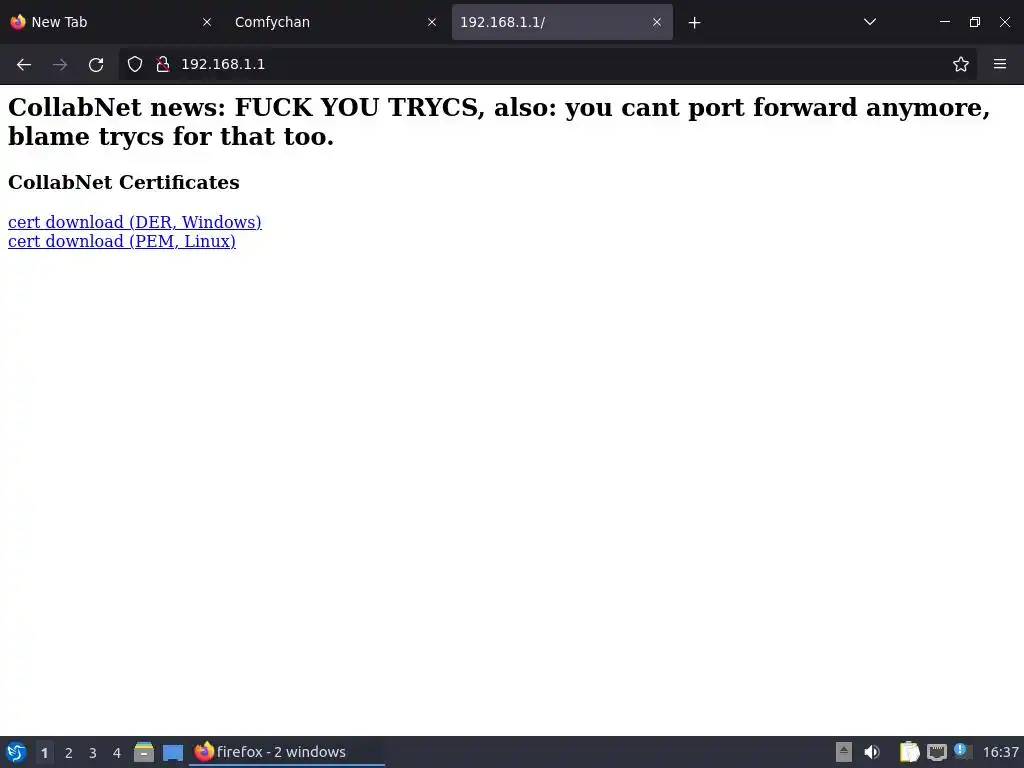Download the DER Windows certificate
This screenshot has height=768, width=1024.
(135, 222)
